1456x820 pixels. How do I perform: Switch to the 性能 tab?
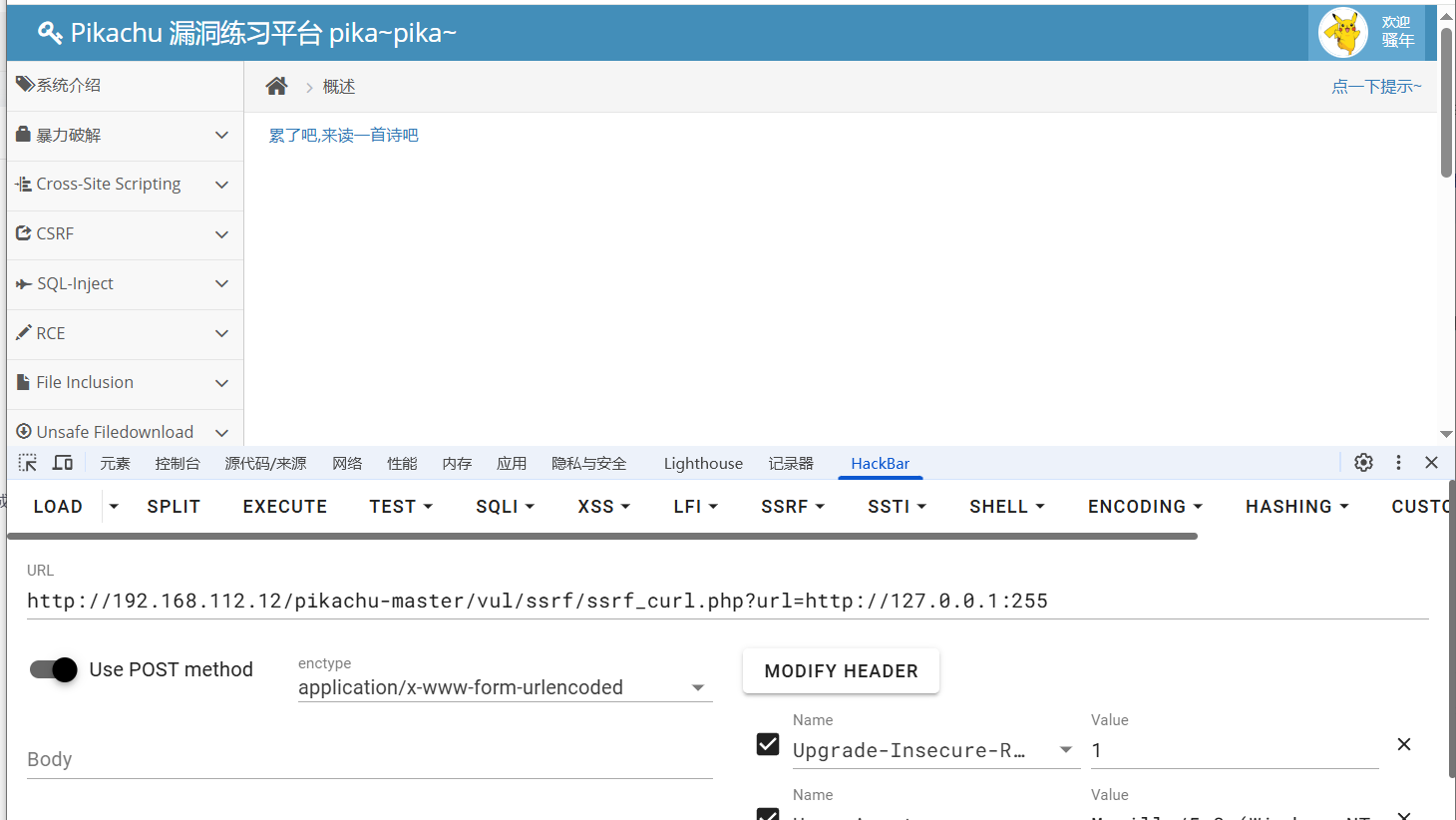(x=402, y=463)
